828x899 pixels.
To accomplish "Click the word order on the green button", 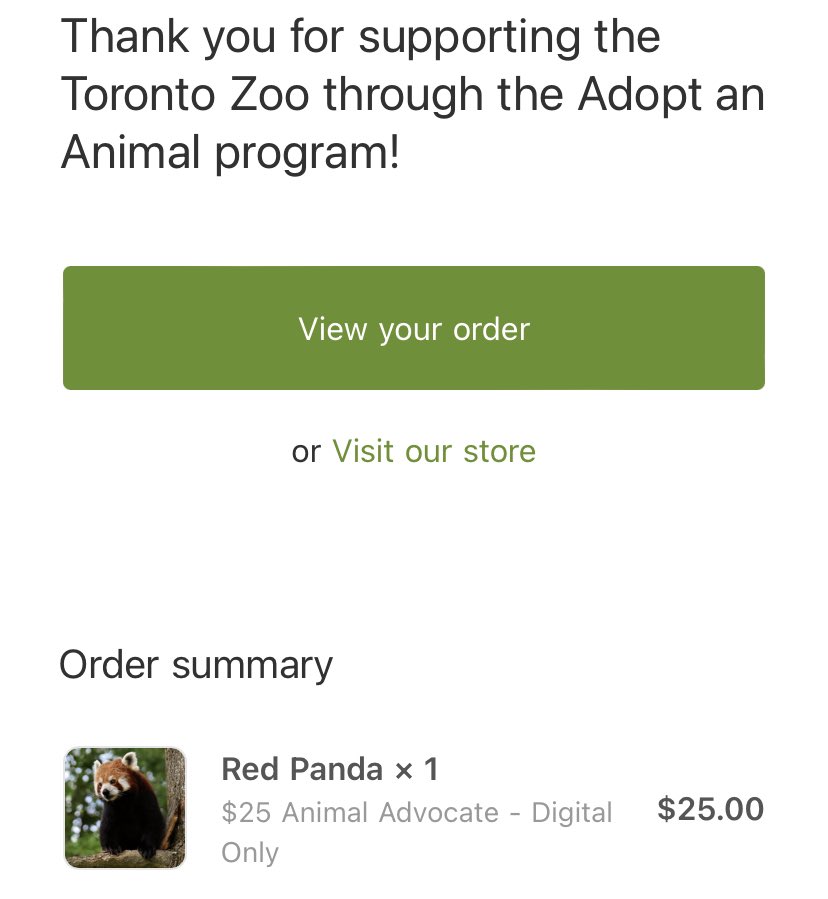I will tap(491, 329).
